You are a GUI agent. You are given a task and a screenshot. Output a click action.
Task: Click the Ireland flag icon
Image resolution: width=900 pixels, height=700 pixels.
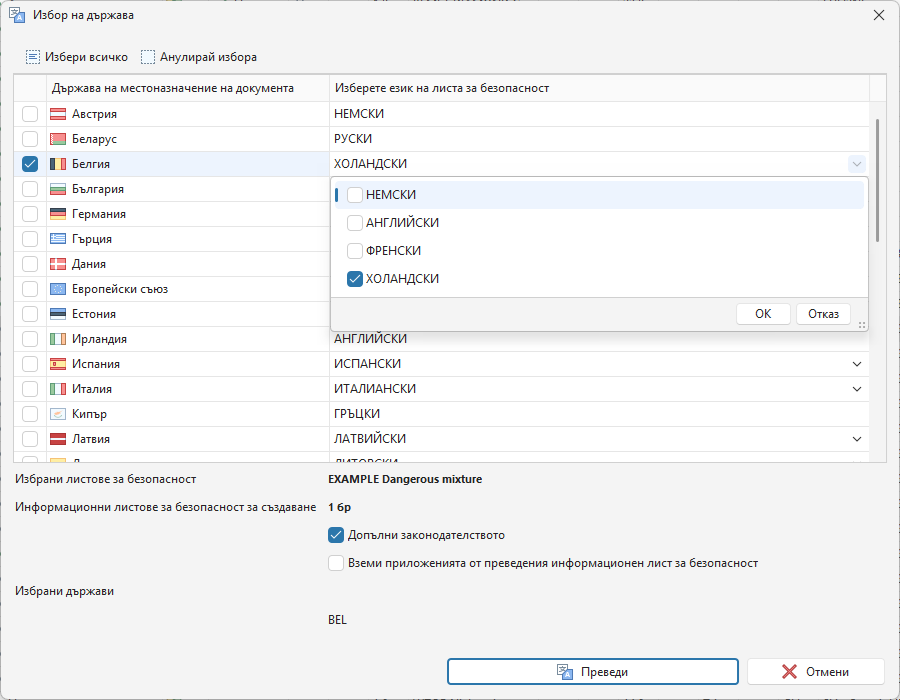tap(58, 339)
